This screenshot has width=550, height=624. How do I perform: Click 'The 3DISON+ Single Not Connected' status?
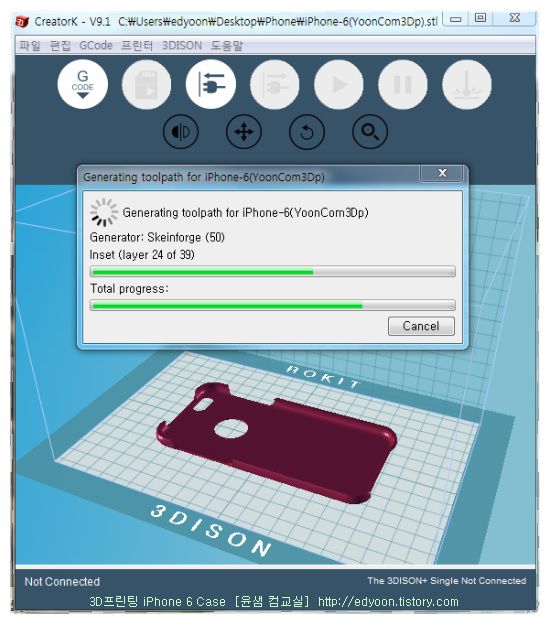click(447, 581)
